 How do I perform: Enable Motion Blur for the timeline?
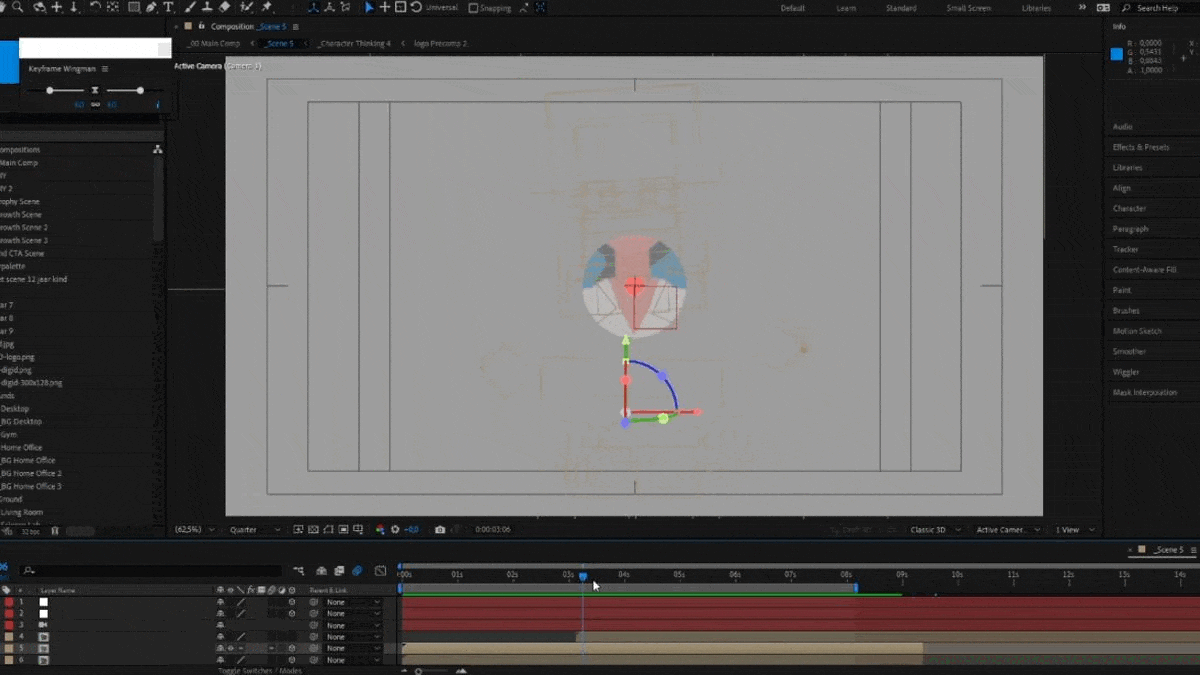coord(357,571)
